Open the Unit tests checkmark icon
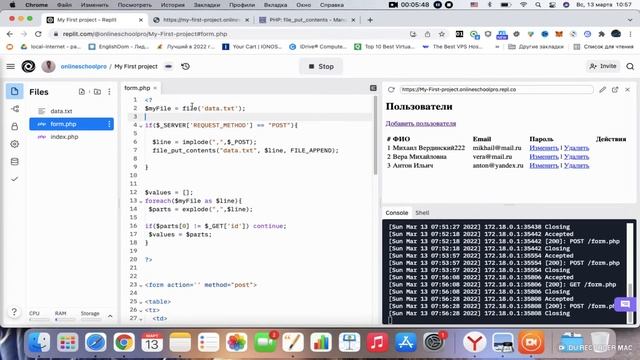This screenshot has height=360, width=640. (15, 179)
